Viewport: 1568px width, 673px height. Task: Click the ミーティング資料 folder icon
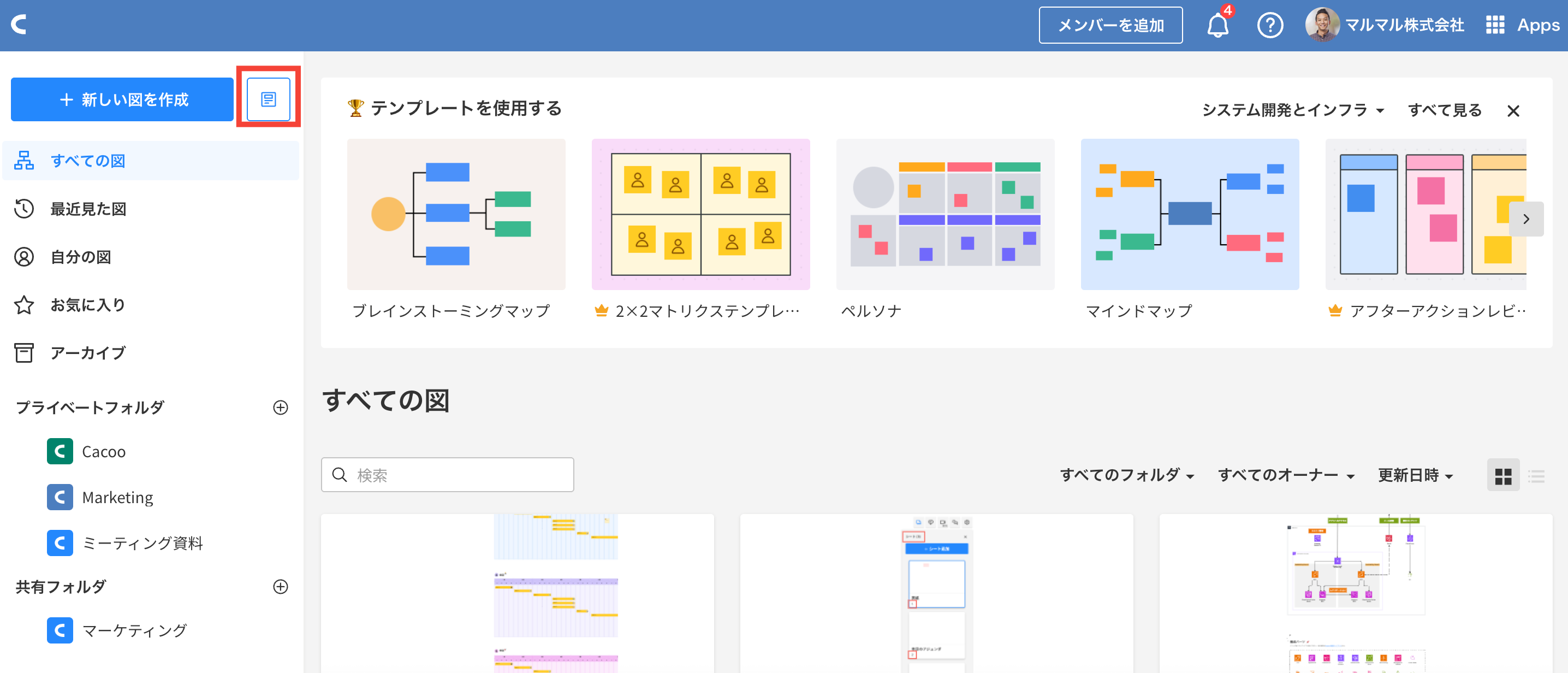[60, 542]
